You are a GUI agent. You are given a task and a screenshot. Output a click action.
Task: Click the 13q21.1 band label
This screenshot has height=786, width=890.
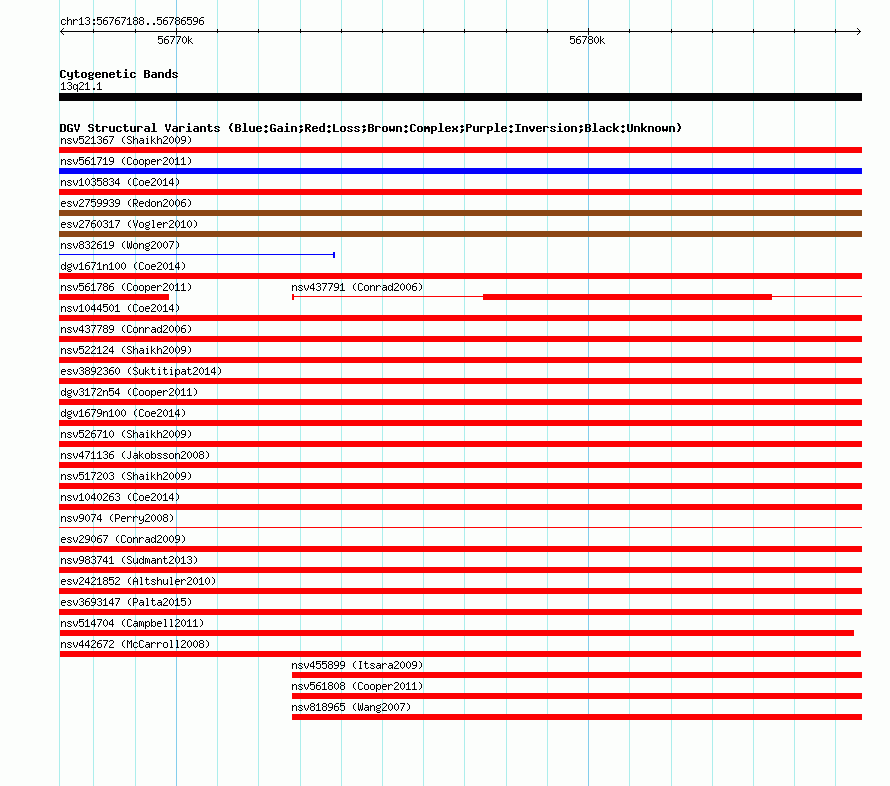click(81, 86)
